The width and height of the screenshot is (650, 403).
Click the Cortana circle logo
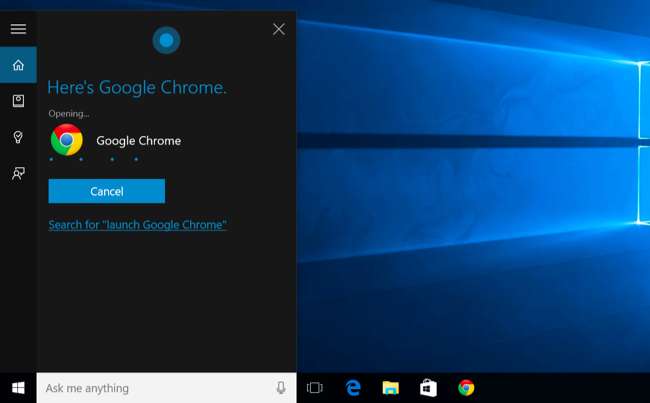[x=167, y=40]
